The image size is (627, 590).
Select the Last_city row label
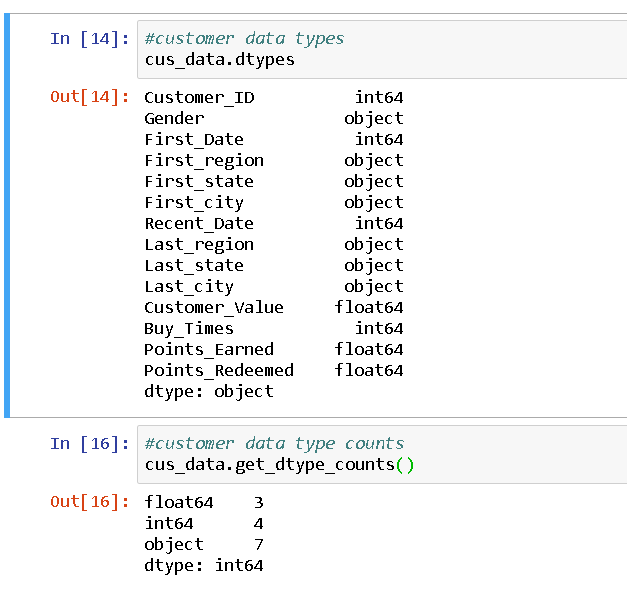tap(189, 287)
